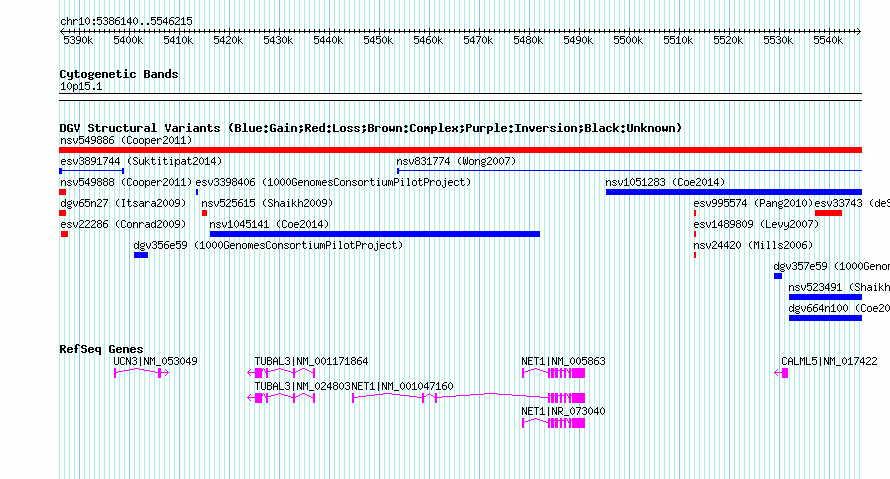Click the 5440k ruler tick label
The width and height of the screenshot is (890, 479).
tap(328, 40)
